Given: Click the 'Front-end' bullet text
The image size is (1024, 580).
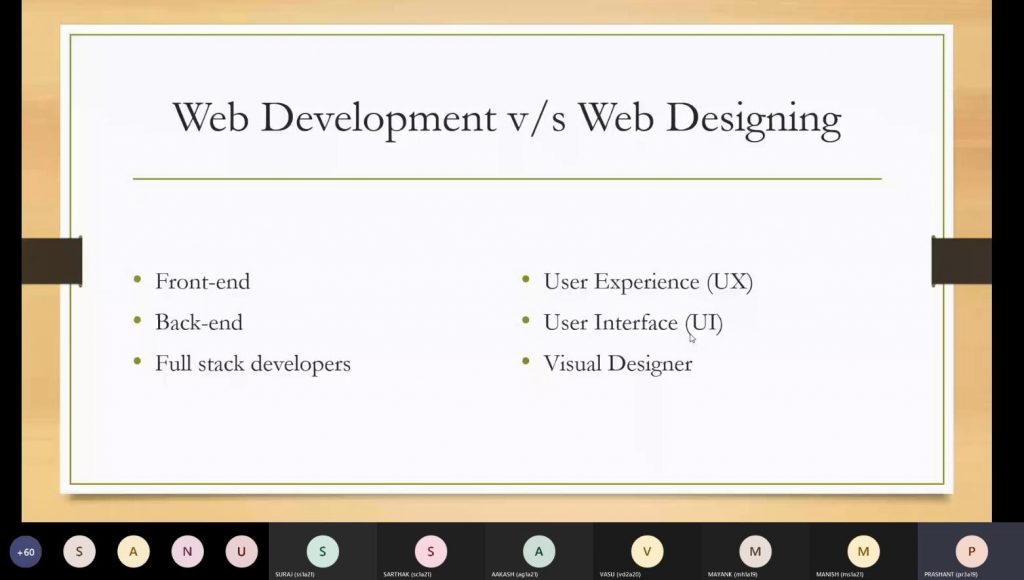Looking at the screenshot, I should tap(202, 282).
